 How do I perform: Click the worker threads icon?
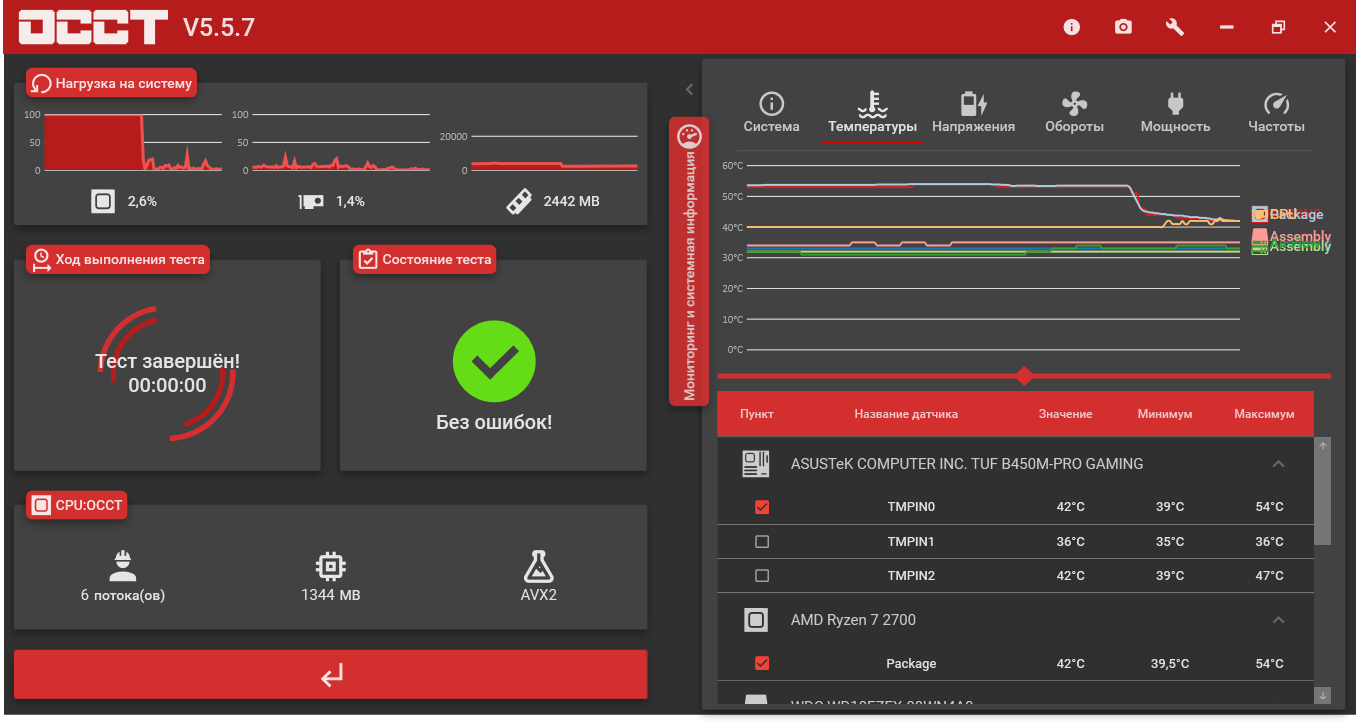pyautogui.click(x=123, y=567)
